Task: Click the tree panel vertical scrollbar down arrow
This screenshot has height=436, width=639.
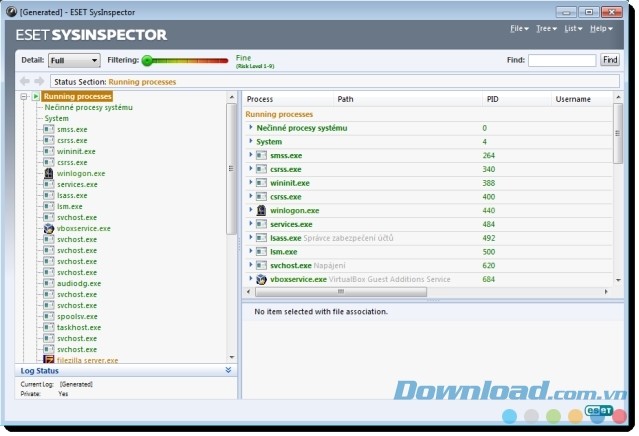Action: click(x=231, y=357)
